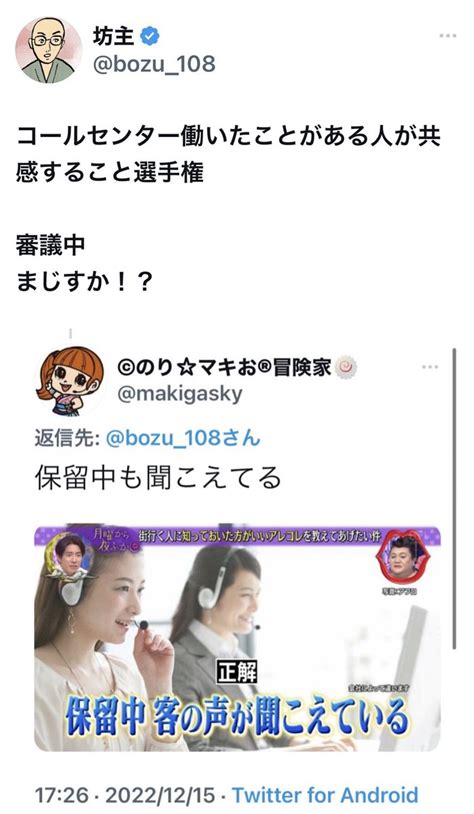This screenshot has width=474, height=814.
Task: Open the call center TV screenshot
Action: (x=237, y=637)
